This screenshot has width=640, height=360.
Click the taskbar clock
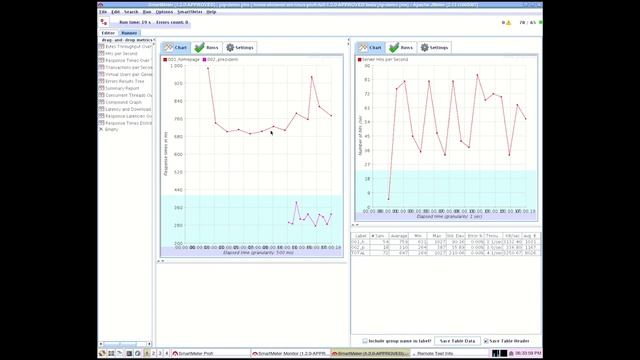tap(528, 353)
